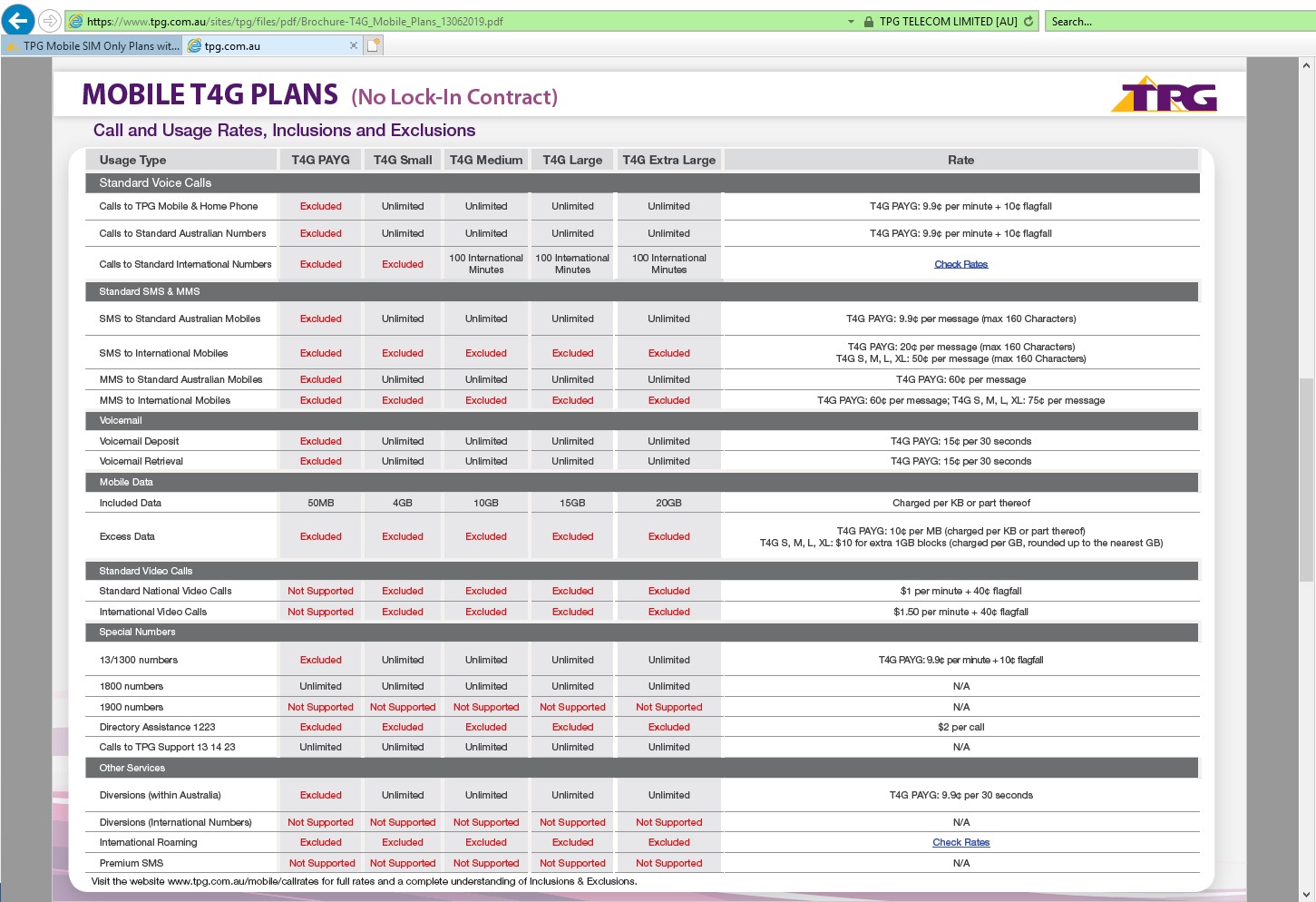Click 'Call and Usage Rates, Inclusions and Exclusions' heading
1316x902 pixels.
284,131
